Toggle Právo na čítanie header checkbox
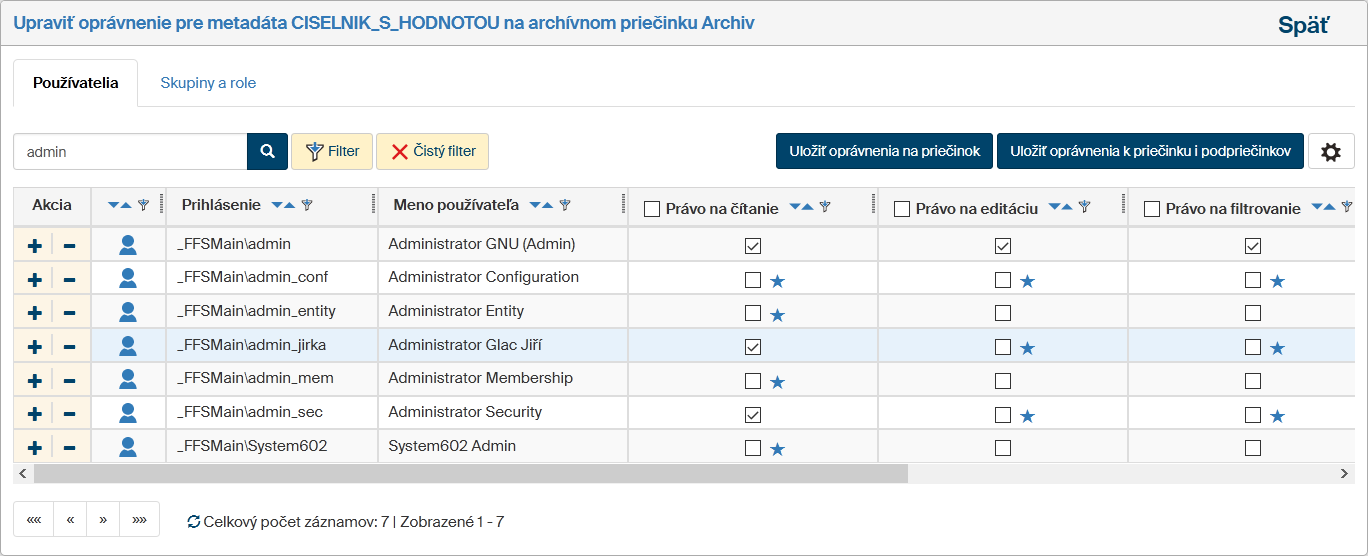Screen dimensions: 1368x556 (x=652, y=209)
